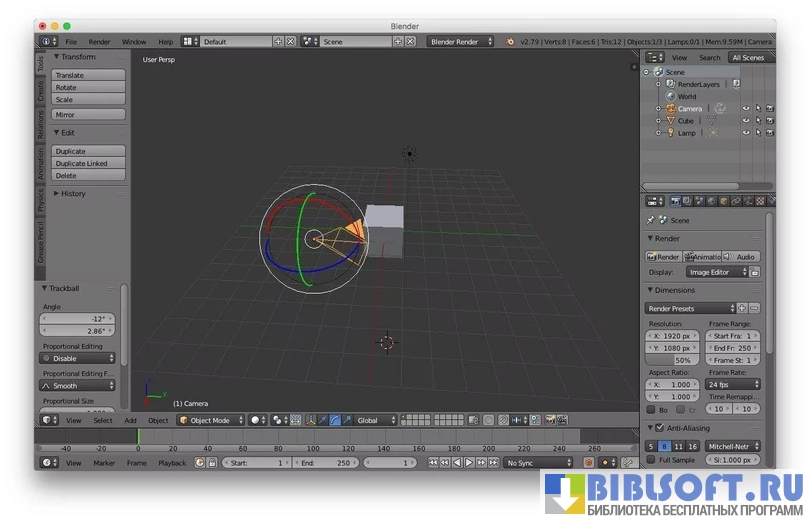Screen dimensions: 810x519
Task: Check the Full Sample option
Action: click(x=650, y=460)
